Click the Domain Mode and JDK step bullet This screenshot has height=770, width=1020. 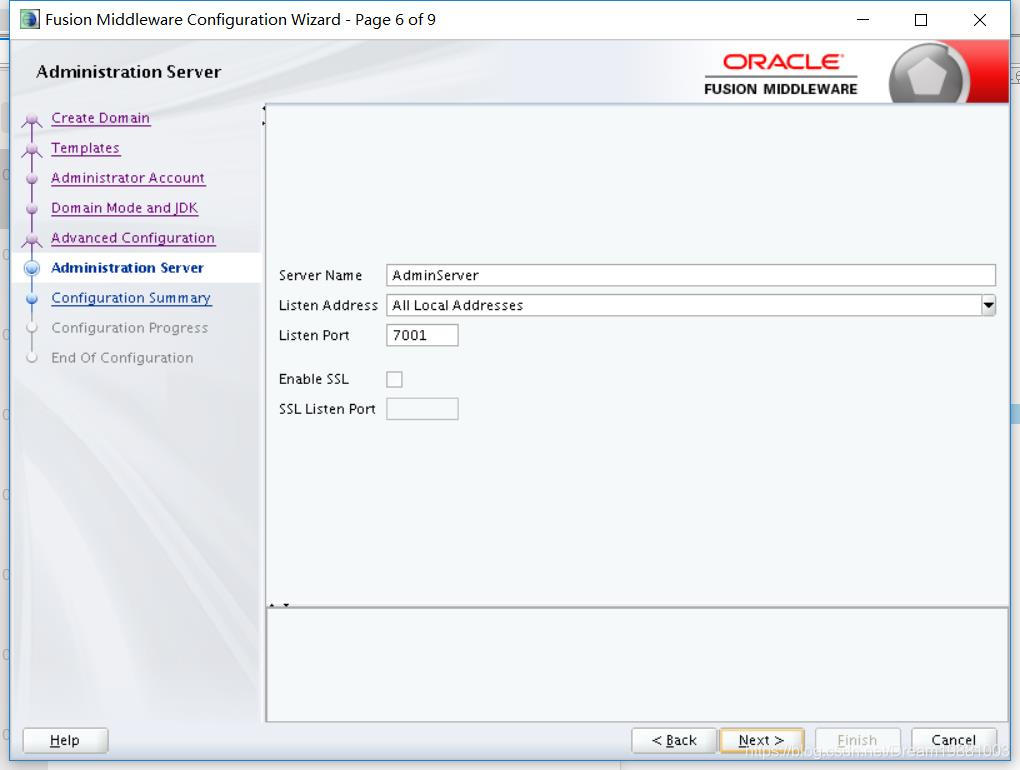pyautogui.click(x=32, y=209)
